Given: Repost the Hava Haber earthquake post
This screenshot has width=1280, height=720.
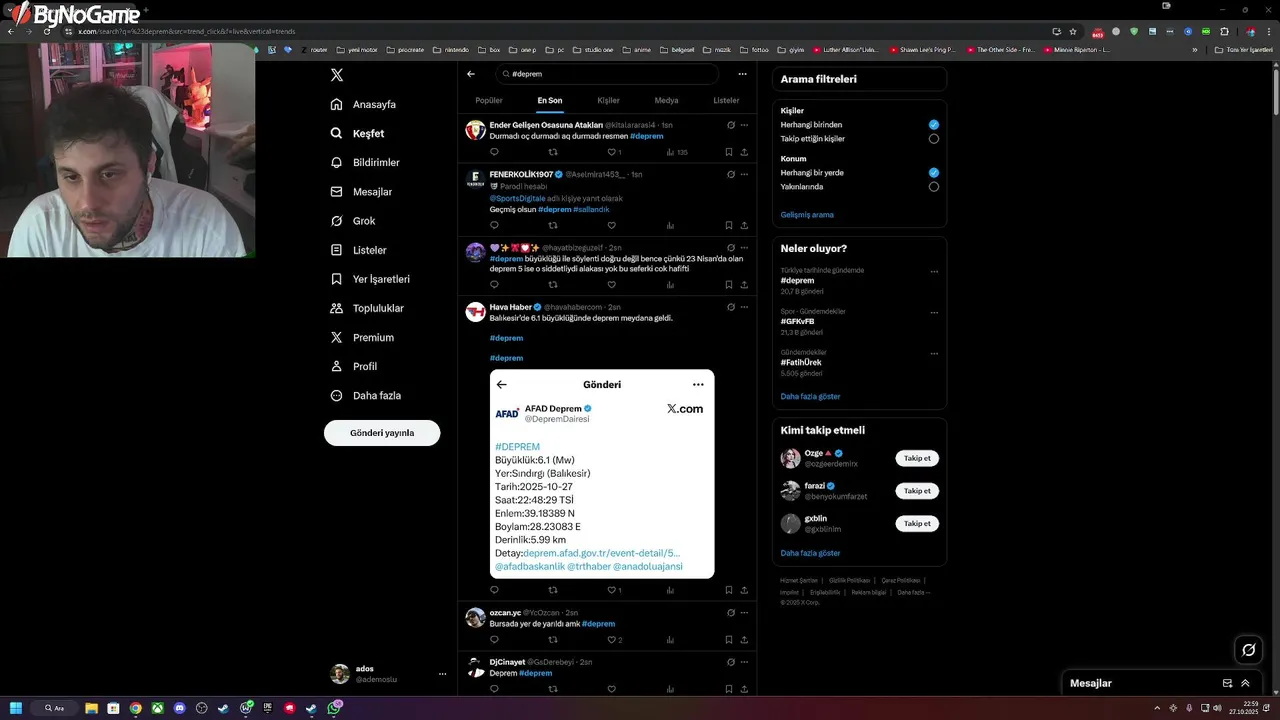Looking at the screenshot, I should pyautogui.click(x=553, y=590).
